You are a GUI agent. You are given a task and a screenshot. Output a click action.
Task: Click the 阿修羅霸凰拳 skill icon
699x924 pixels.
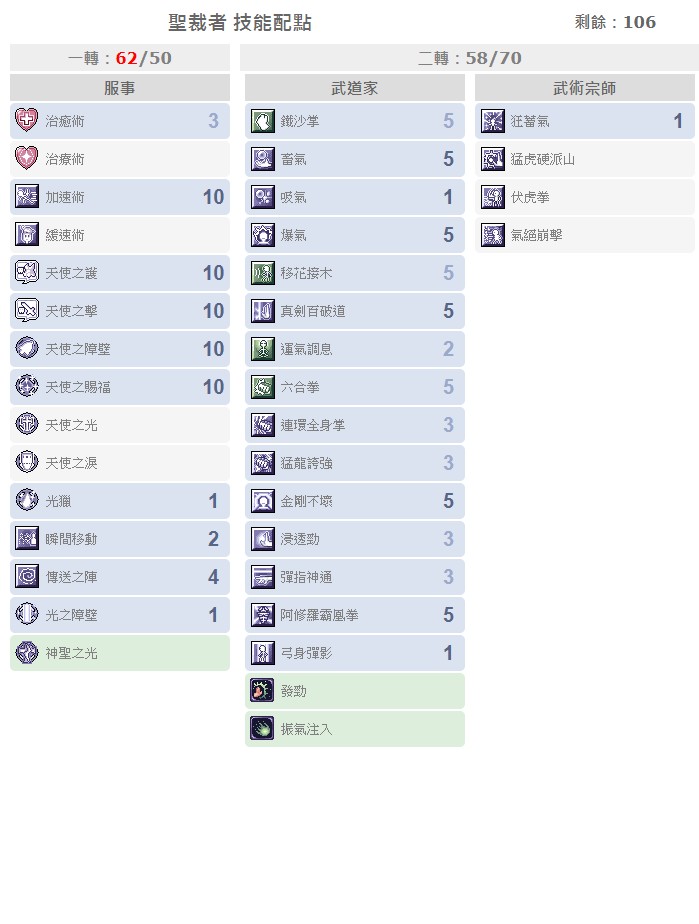[262, 615]
